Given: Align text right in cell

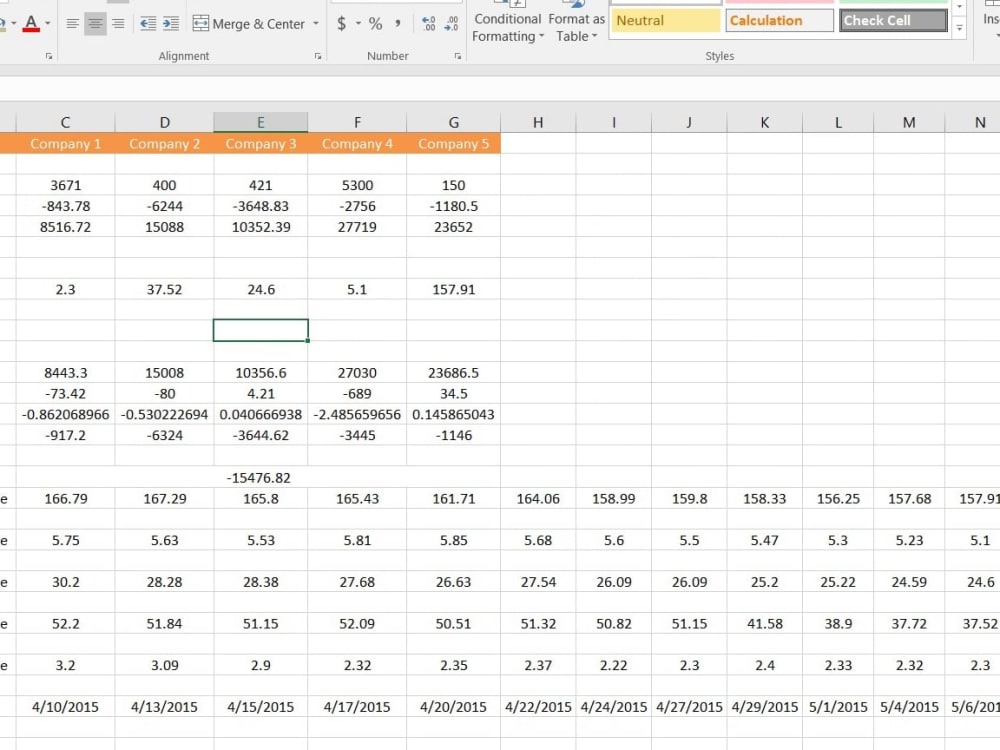Looking at the screenshot, I should tap(118, 24).
